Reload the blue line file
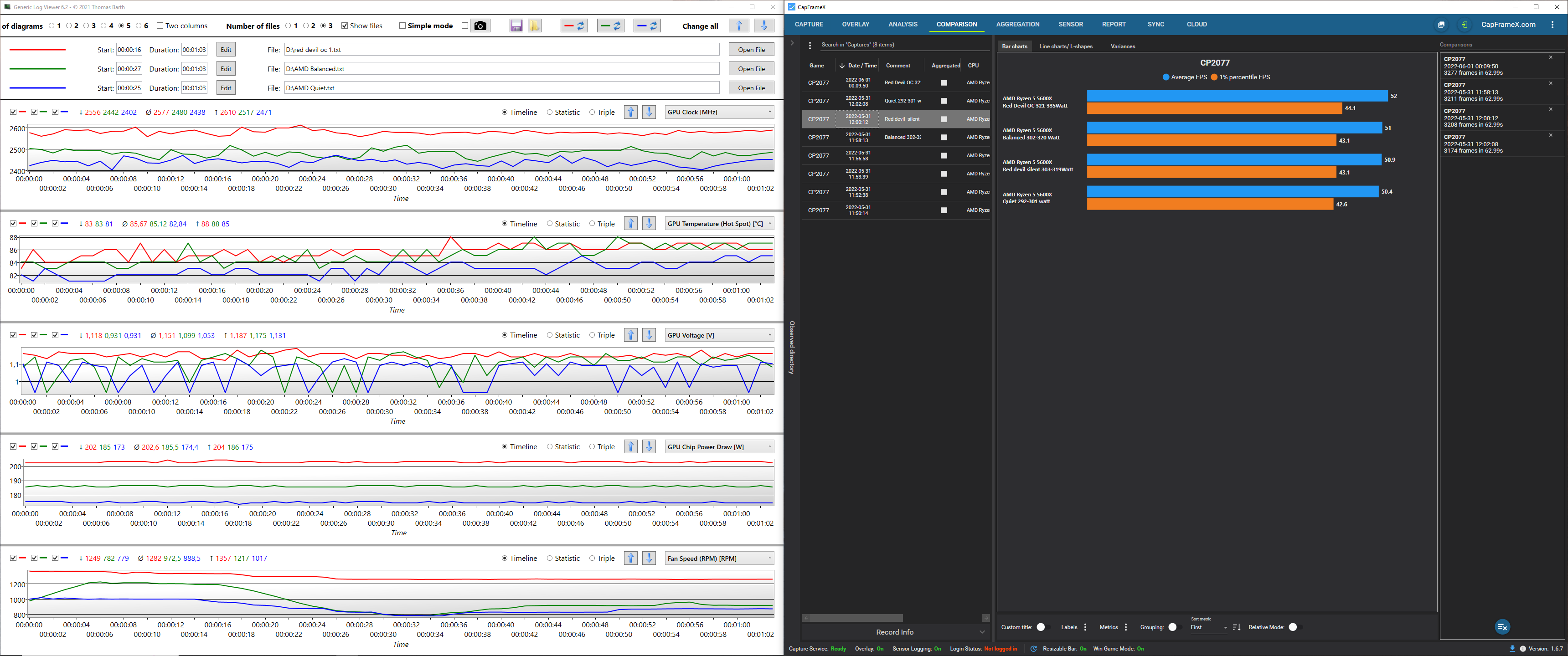The height and width of the screenshot is (656, 1568). pyautogui.click(x=647, y=26)
